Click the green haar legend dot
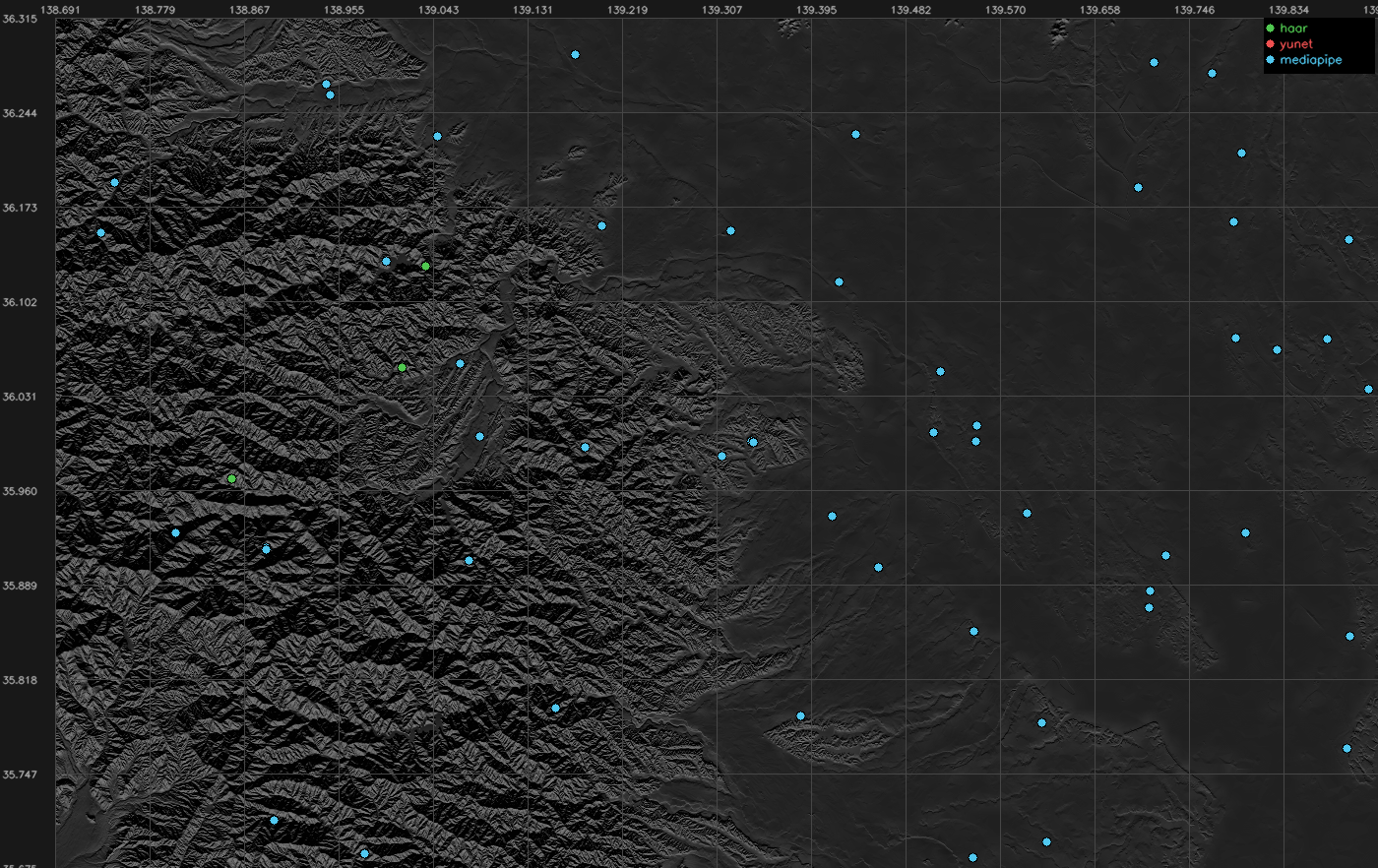Screen dimensions: 1378x868 [1270, 29]
